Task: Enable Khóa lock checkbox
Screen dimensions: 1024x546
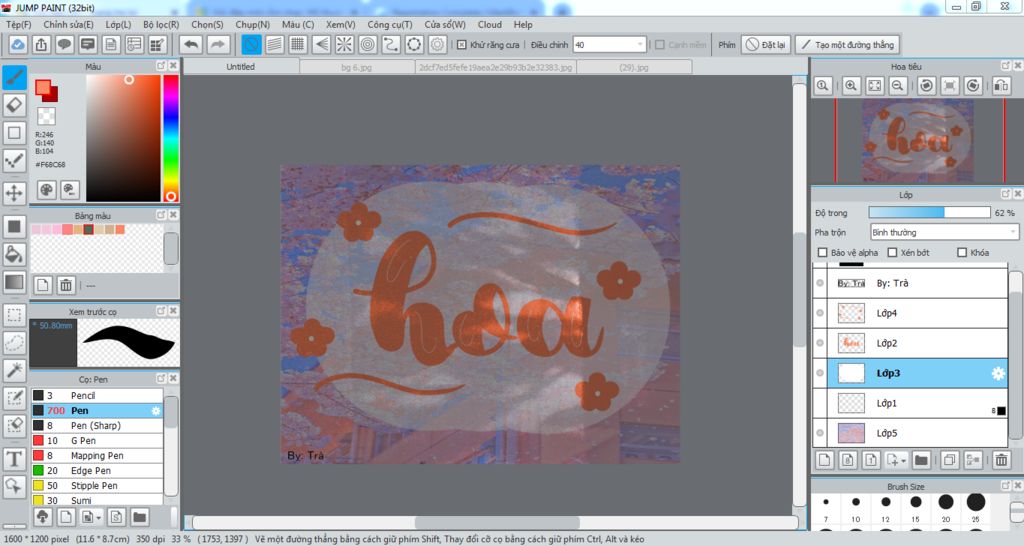Action: (961, 252)
